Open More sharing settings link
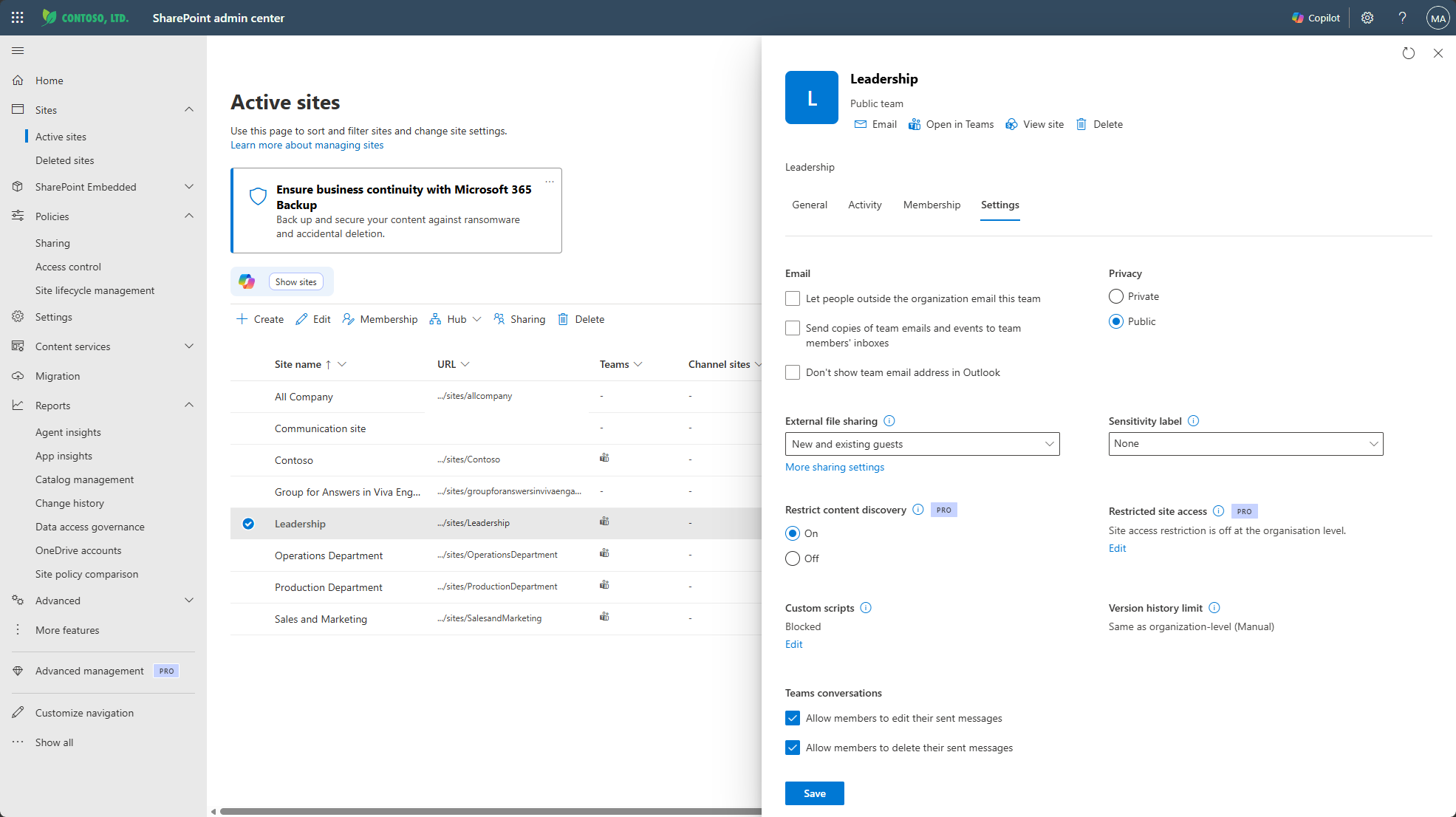Viewport: 1456px width, 817px height. (x=835, y=467)
